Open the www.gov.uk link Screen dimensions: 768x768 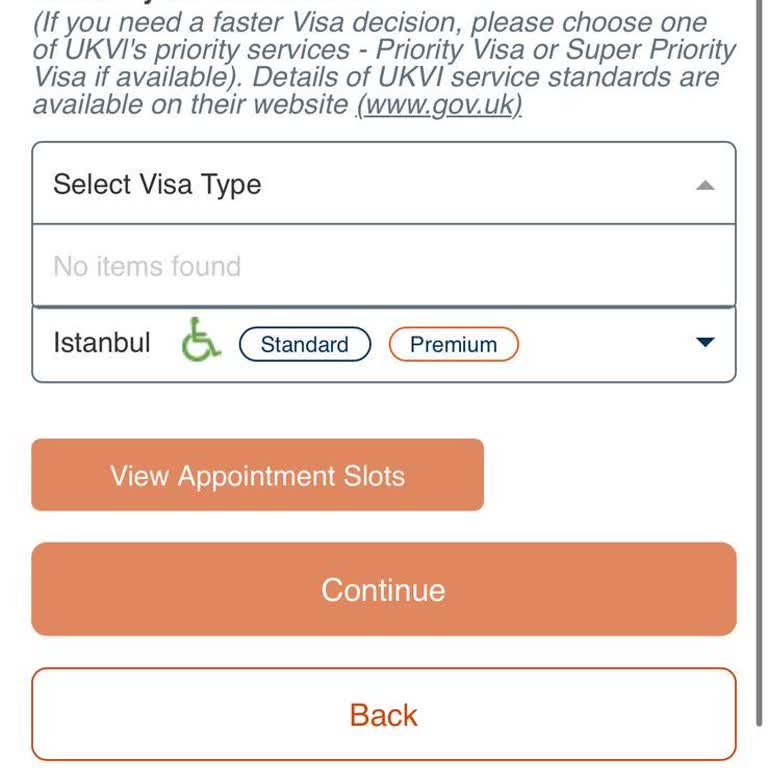pos(439,104)
